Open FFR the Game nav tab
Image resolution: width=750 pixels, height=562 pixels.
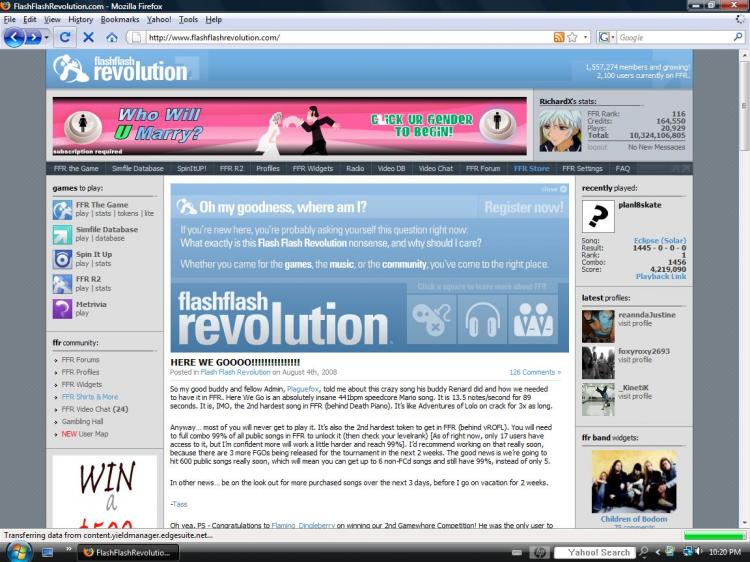tap(76, 168)
